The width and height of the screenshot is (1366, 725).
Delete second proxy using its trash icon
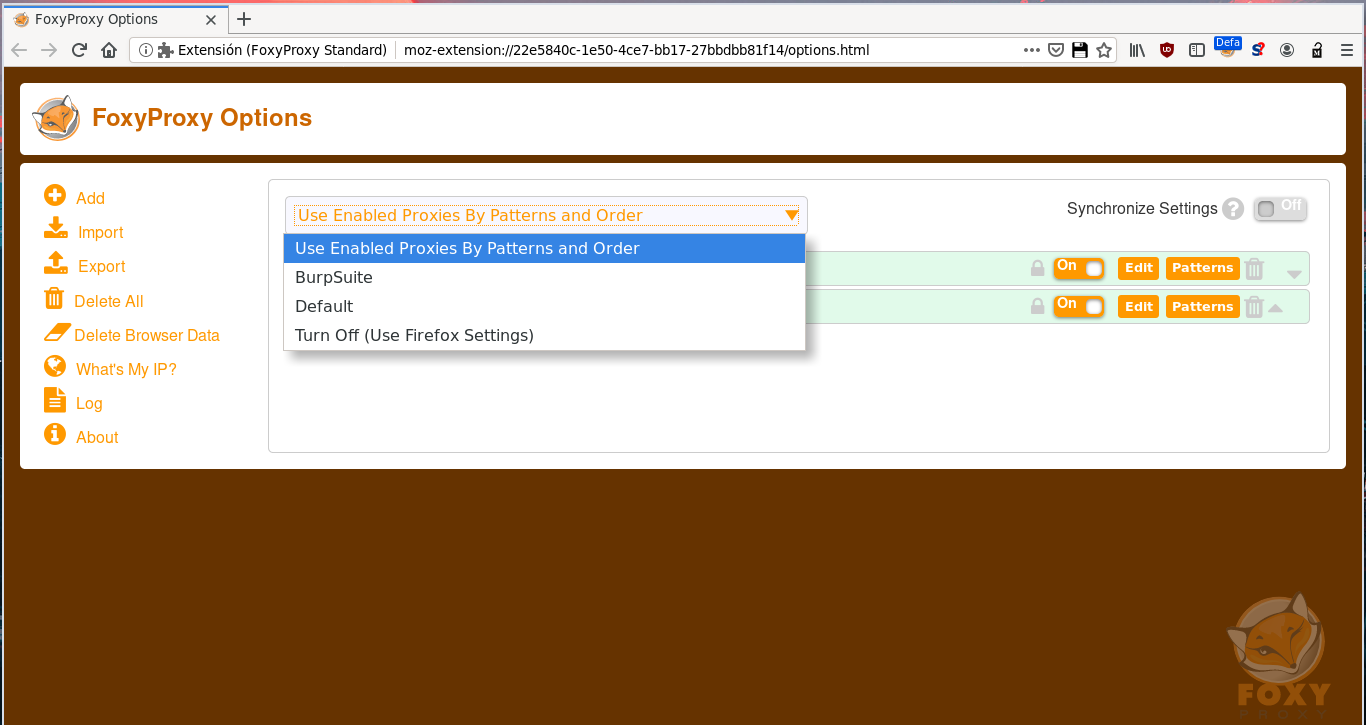click(x=1255, y=307)
